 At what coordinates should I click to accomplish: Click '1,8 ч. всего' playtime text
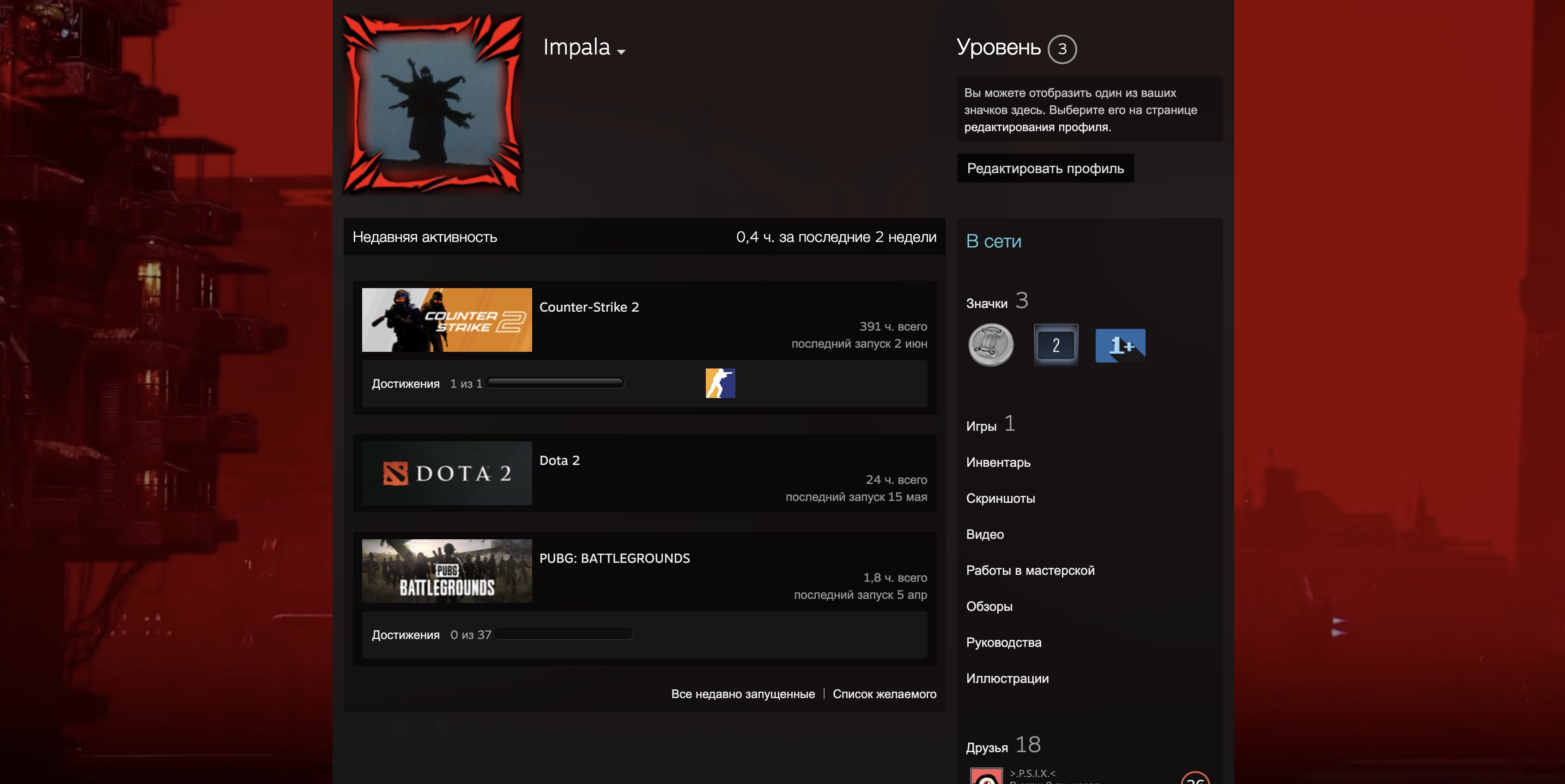[895, 578]
